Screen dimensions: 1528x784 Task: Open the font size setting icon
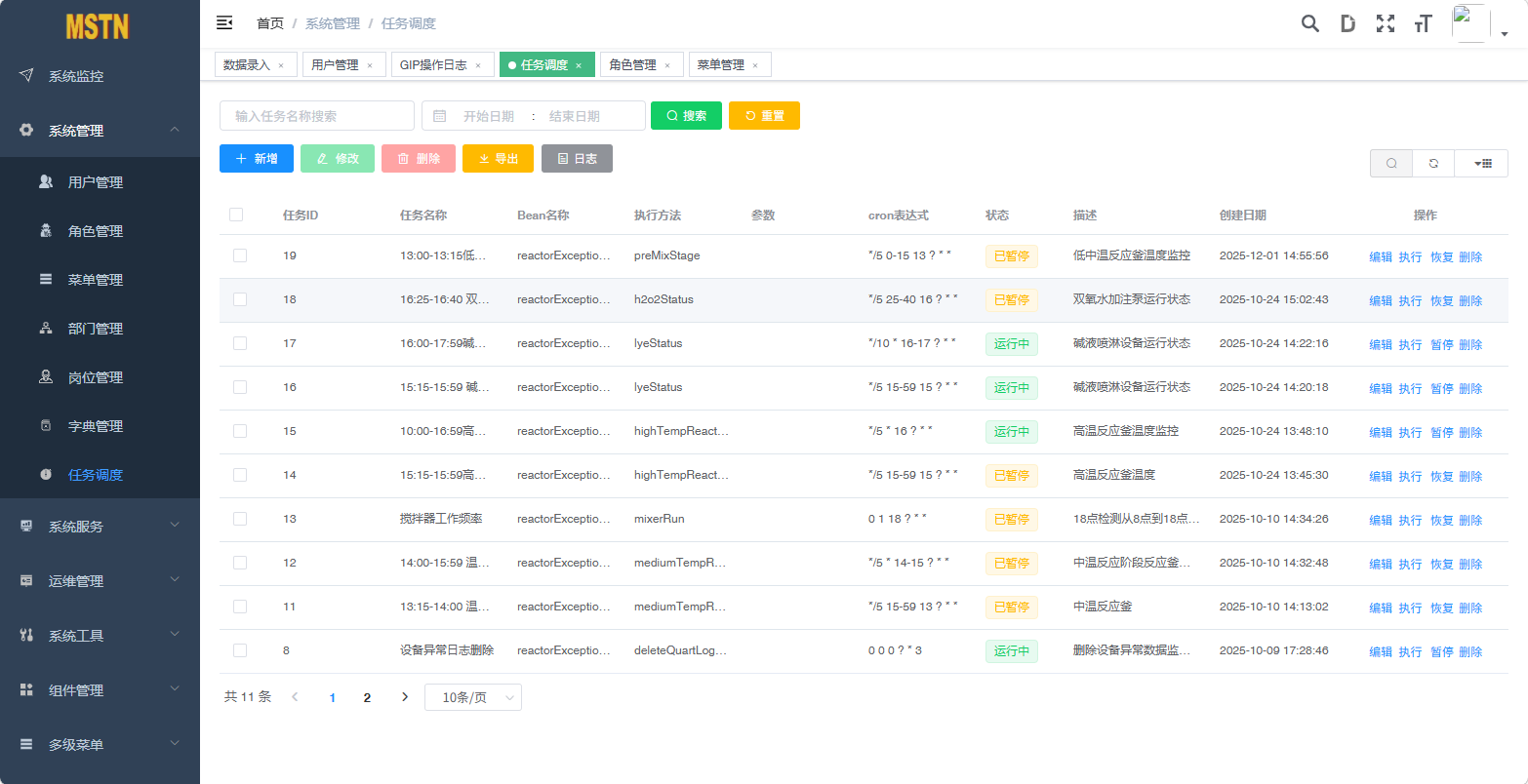click(1424, 24)
